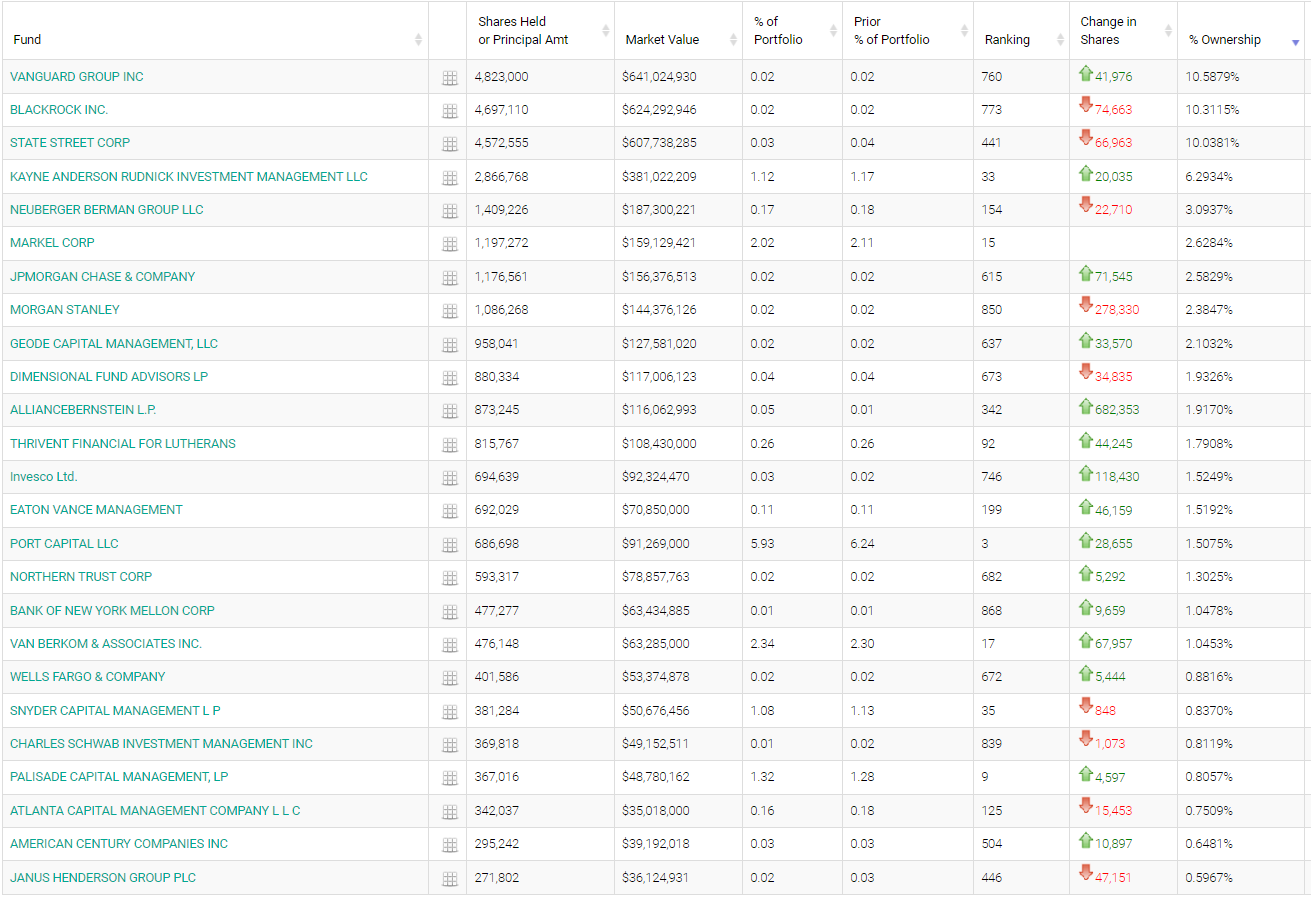Screen dimensions: 1311x900
Task: Open the EATON VANCE MANAGEMENT link
Action: (x=96, y=510)
